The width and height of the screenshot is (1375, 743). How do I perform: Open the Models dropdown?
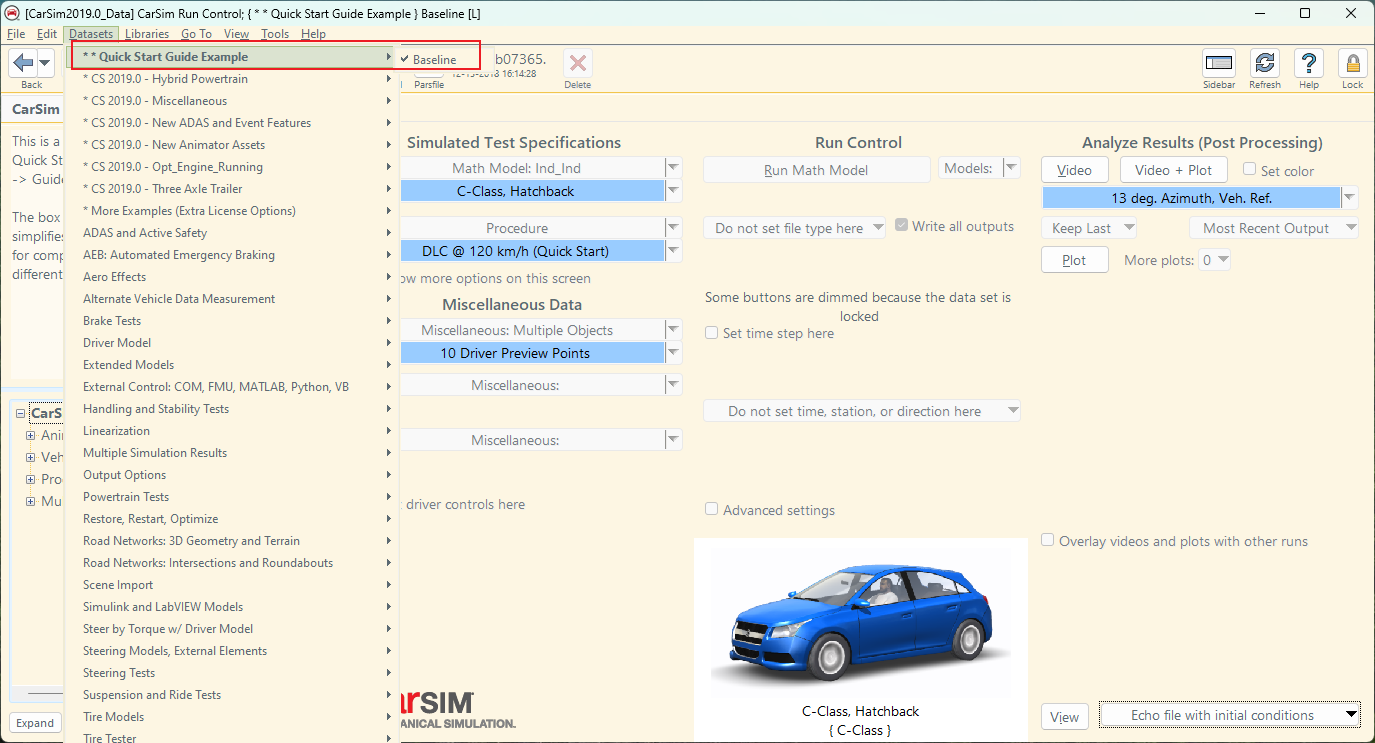(1012, 169)
